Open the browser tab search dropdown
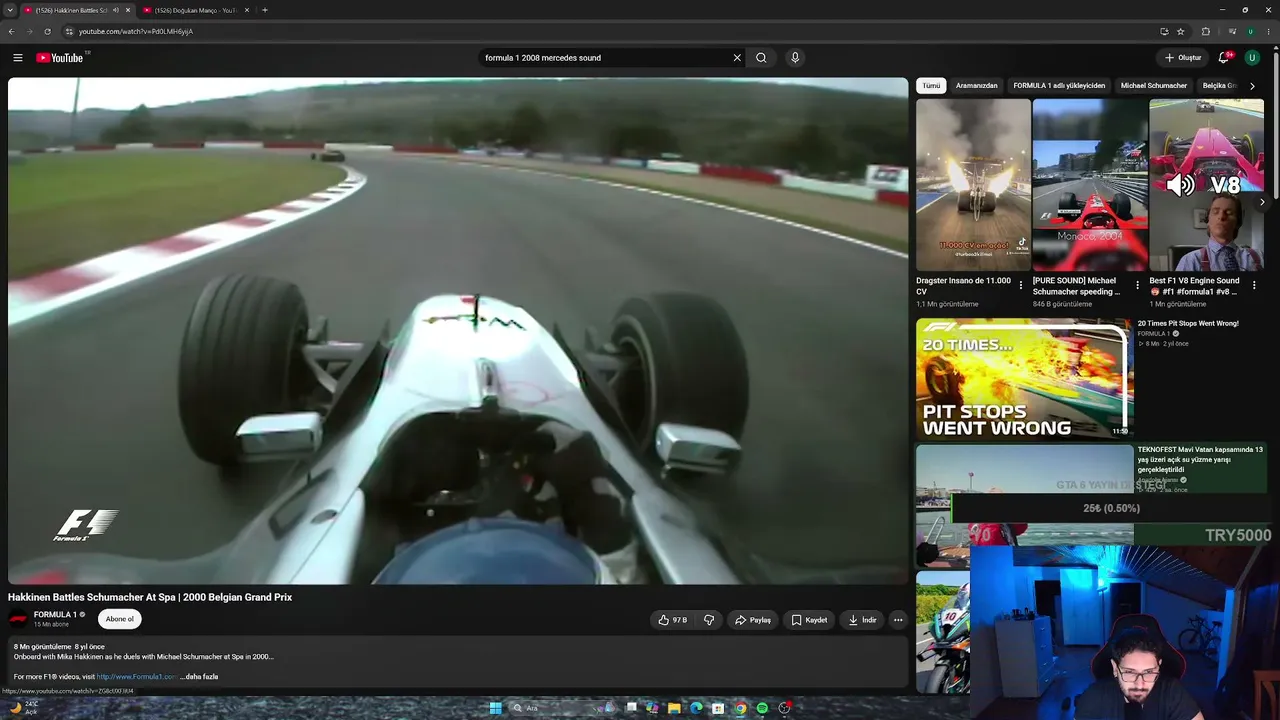This screenshot has width=1280, height=720. point(9,10)
